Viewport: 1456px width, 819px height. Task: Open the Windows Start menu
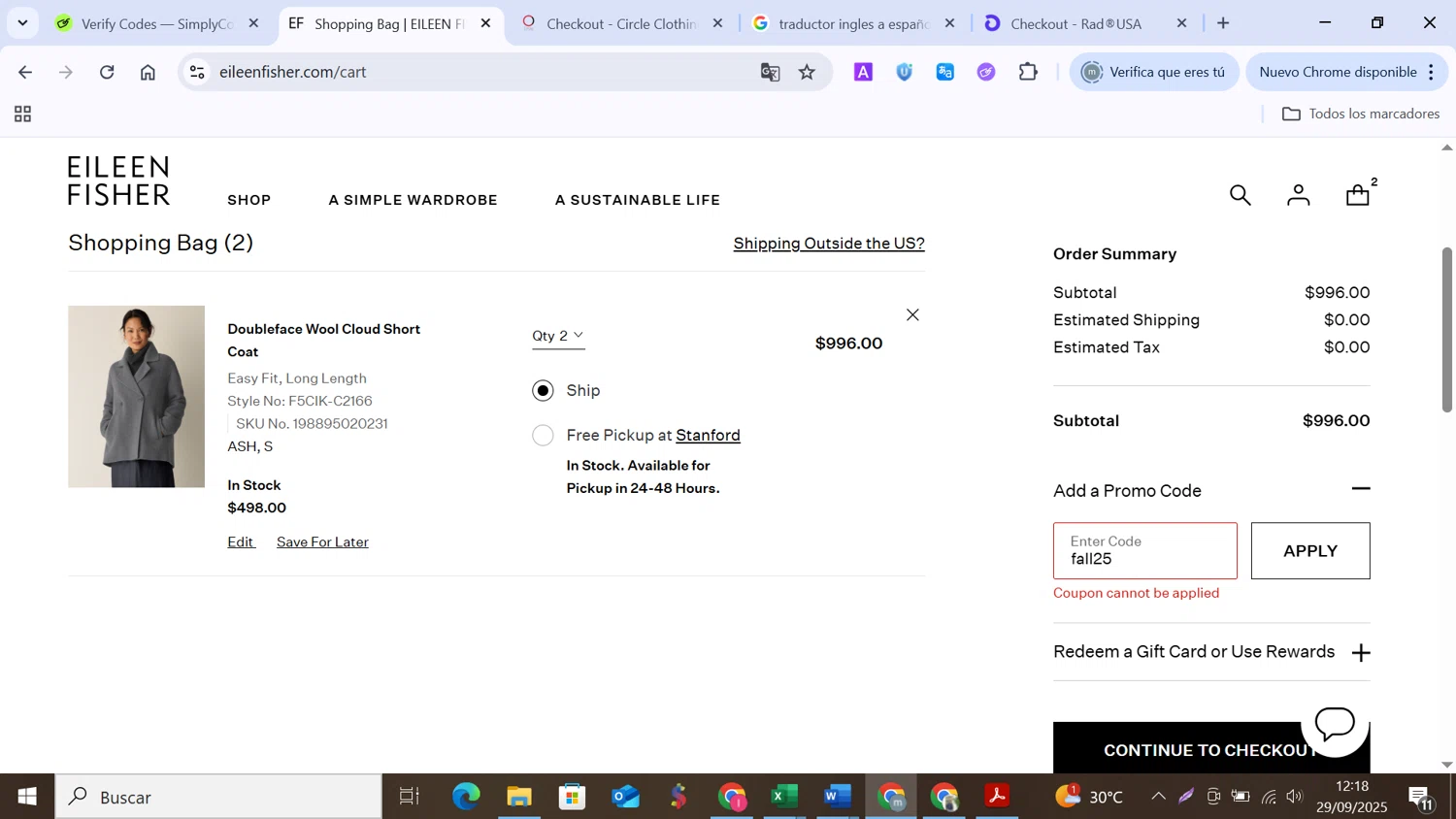[x=27, y=797]
